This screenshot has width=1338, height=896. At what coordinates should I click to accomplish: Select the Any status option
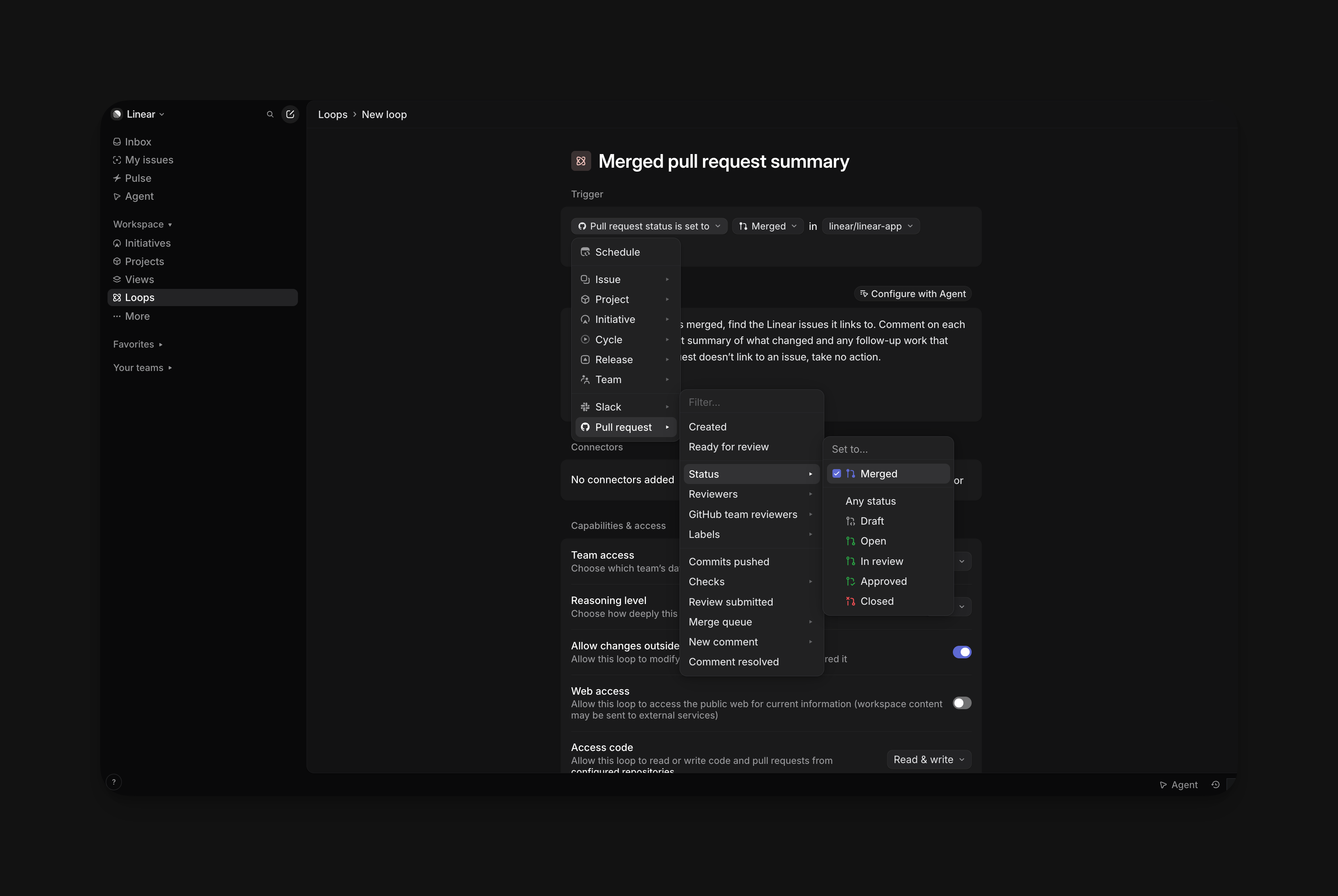click(888, 501)
